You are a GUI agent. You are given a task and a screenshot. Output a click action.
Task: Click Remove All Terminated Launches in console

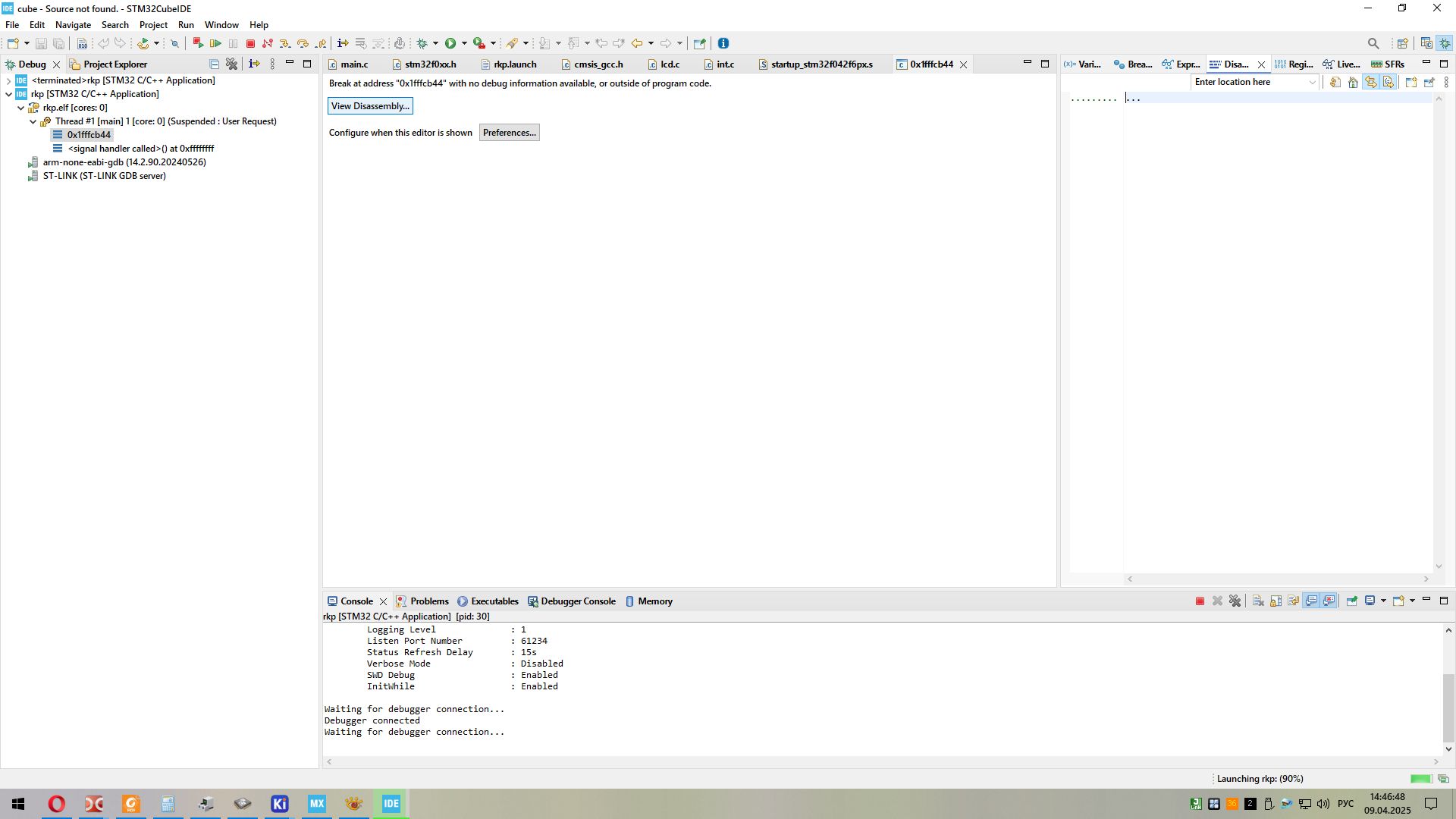[x=1235, y=601]
